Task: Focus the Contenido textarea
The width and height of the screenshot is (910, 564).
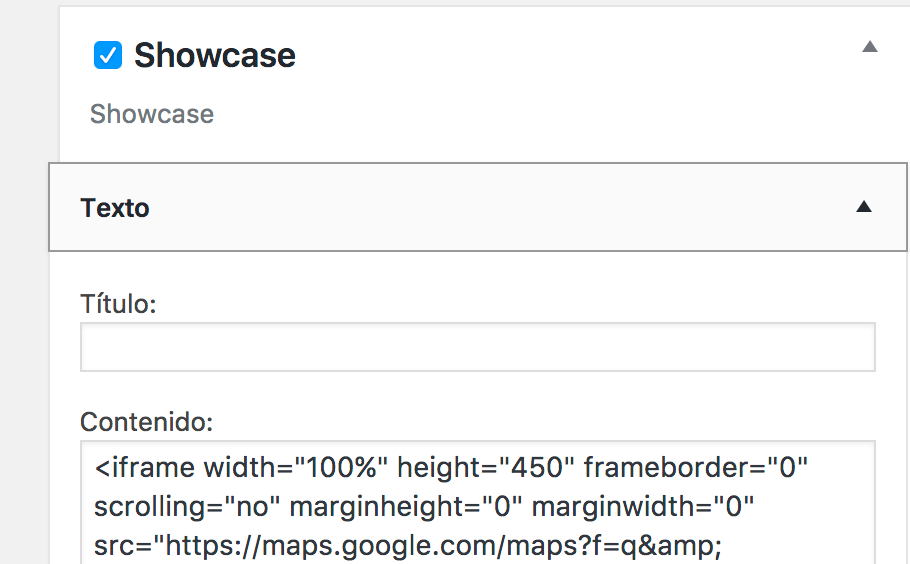Action: [478, 502]
